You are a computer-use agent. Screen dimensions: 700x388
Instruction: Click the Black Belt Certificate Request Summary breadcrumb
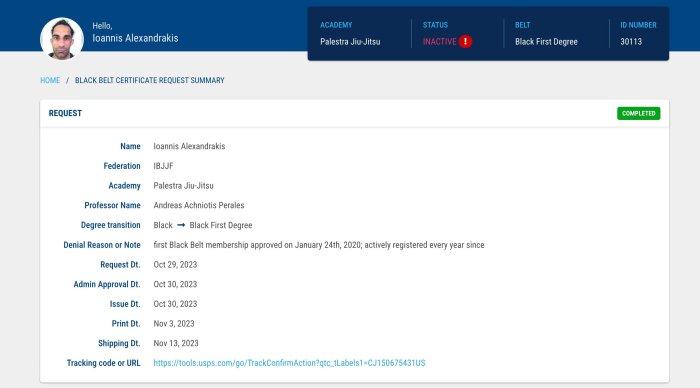[150, 80]
